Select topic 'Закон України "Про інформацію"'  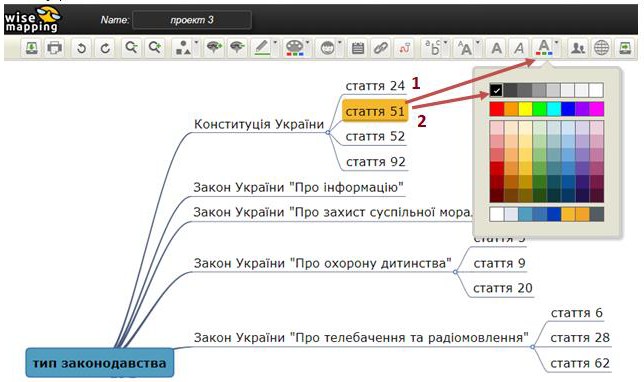tap(299, 187)
